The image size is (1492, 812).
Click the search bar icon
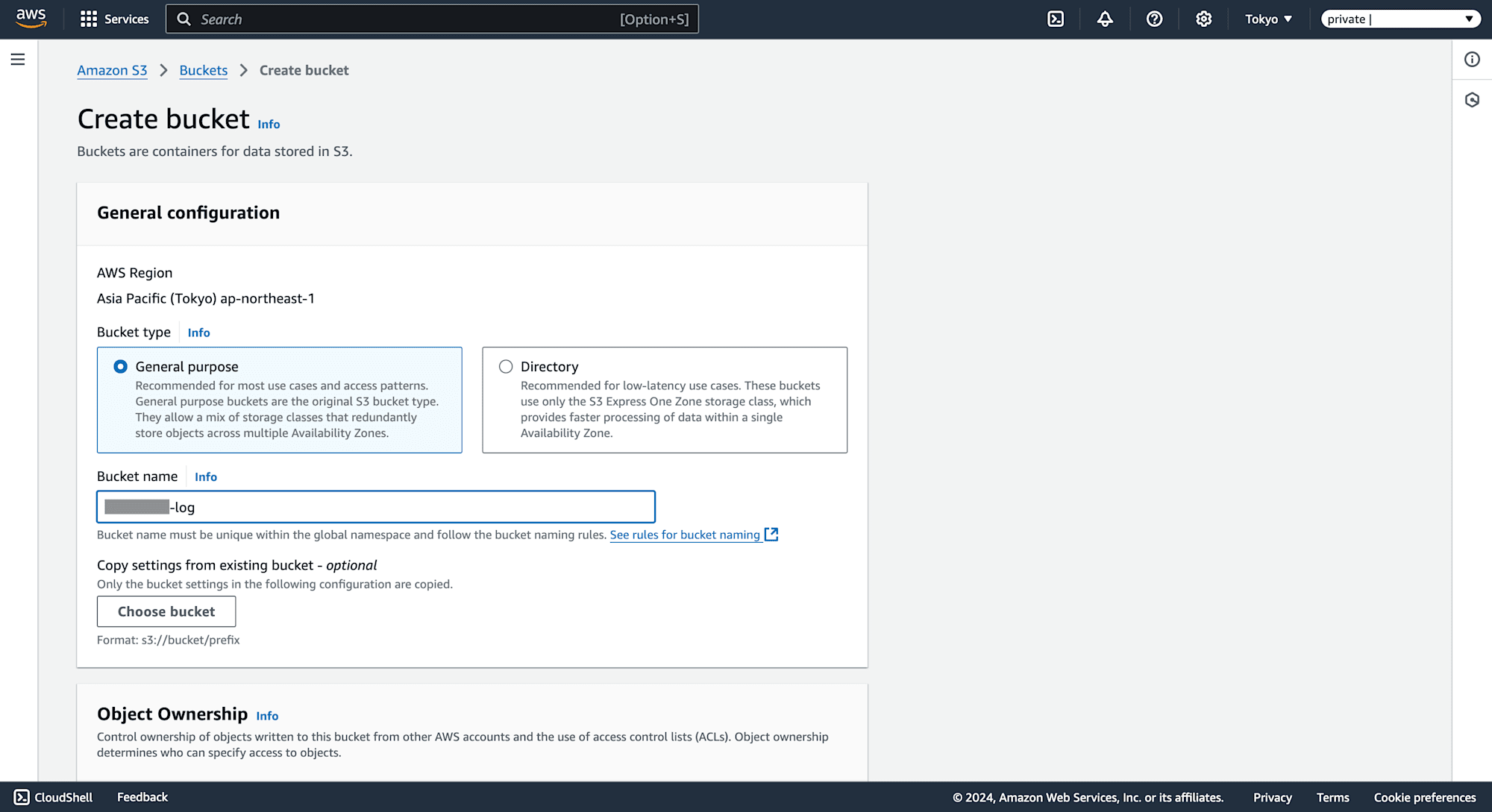pyautogui.click(x=184, y=19)
